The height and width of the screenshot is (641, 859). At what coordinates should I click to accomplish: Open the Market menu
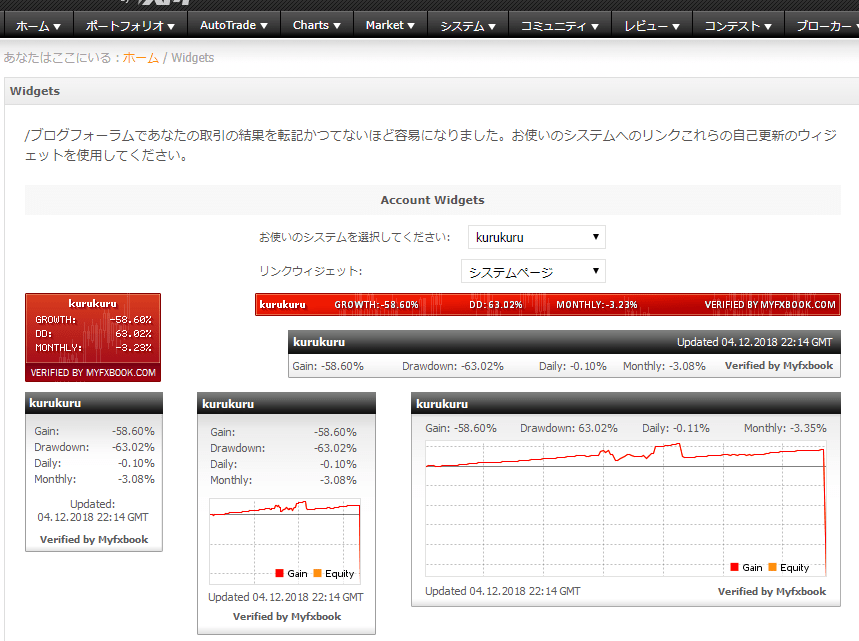[390, 25]
